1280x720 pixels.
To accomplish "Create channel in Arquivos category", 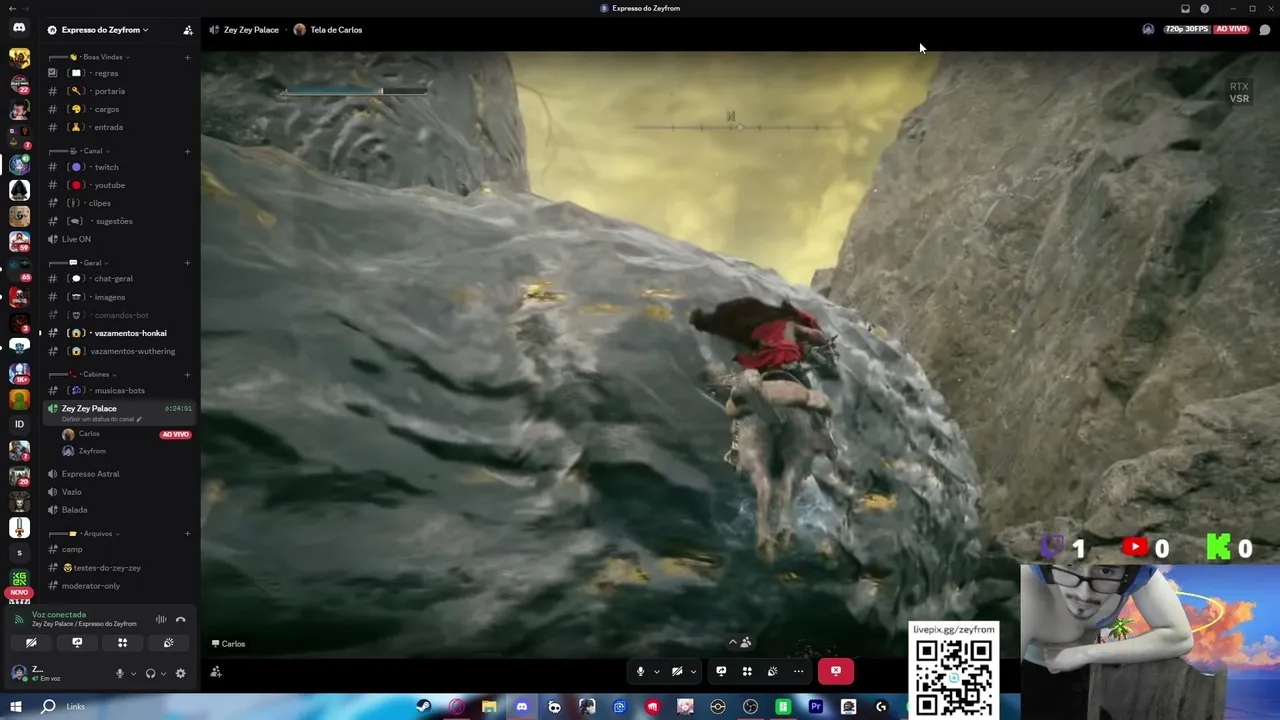I will click(x=187, y=534).
